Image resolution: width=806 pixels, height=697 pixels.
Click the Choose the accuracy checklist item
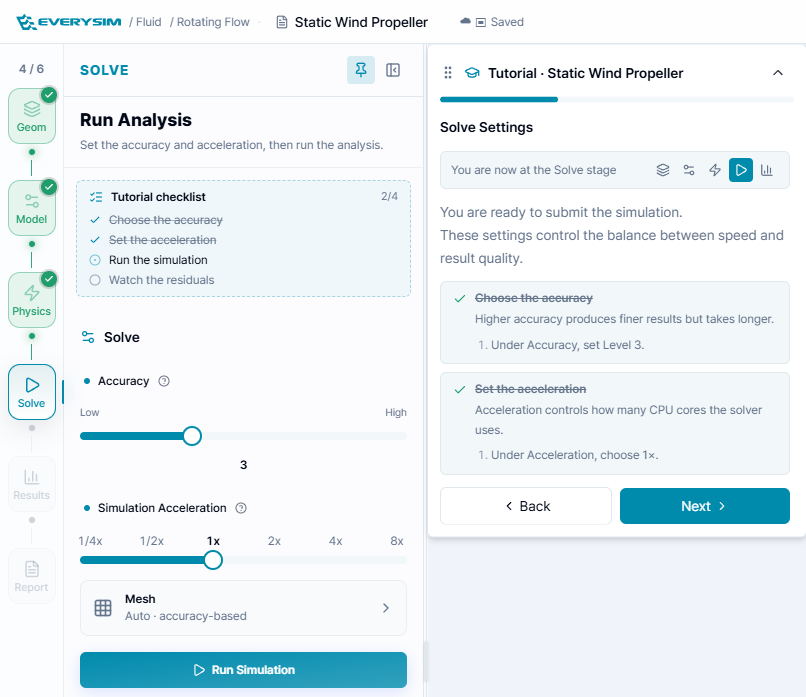point(166,220)
